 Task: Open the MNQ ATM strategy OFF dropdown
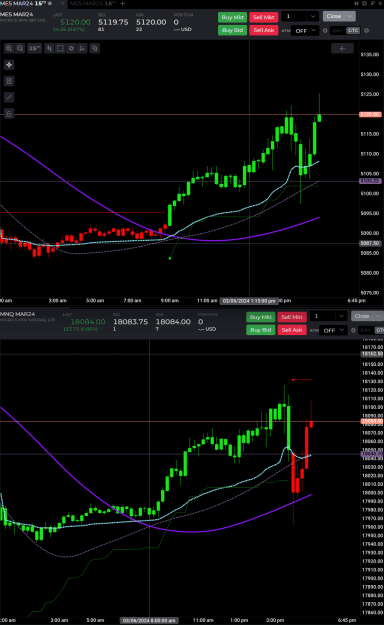pyautogui.click(x=333, y=330)
